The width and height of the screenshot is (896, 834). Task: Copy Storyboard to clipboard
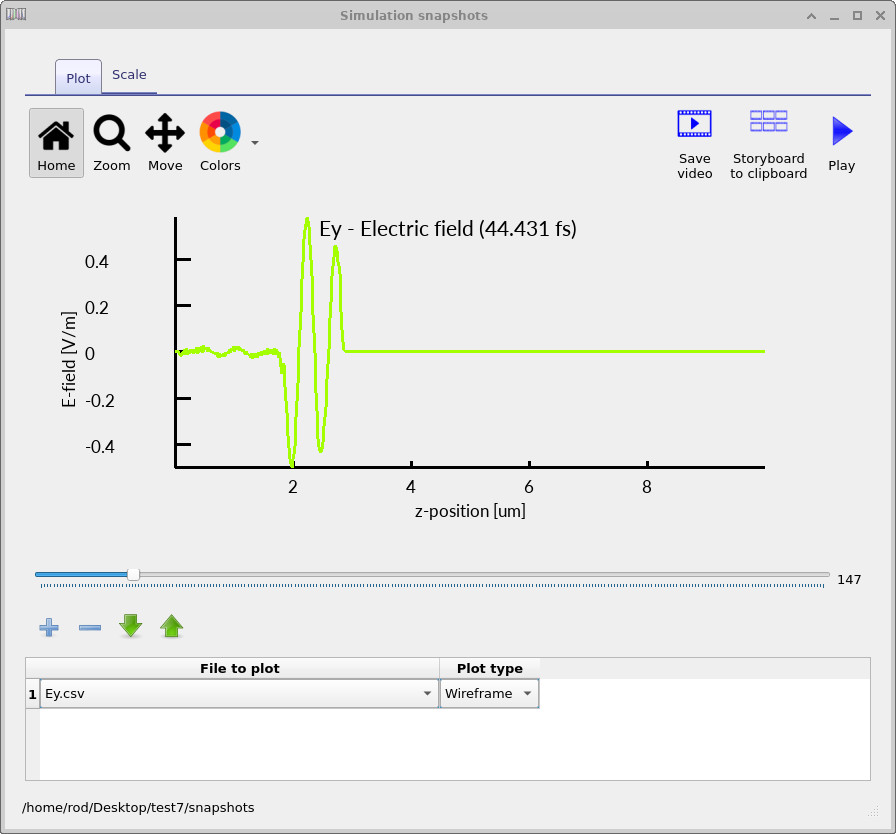(x=769, y=145)
